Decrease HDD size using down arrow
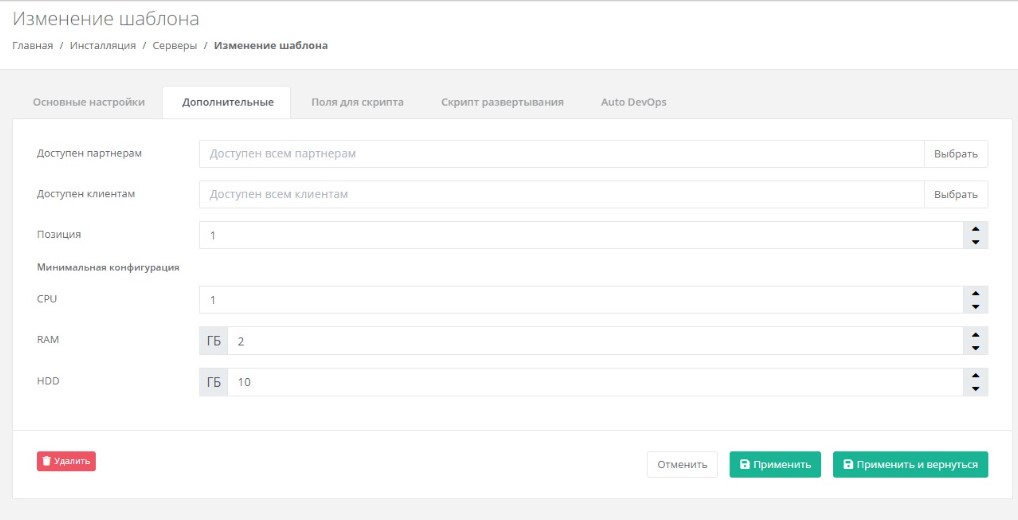The image size is (1018, 520). [x=975, y=389]
